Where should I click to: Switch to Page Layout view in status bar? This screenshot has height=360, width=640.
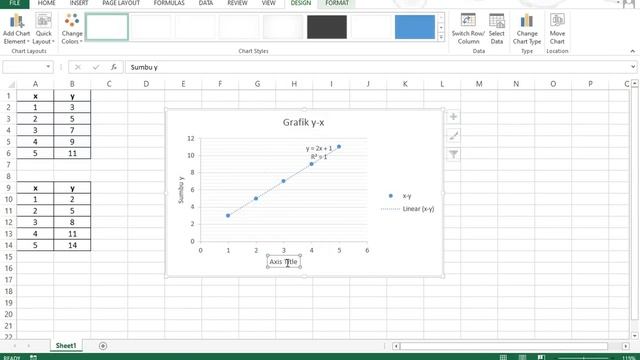522,357
